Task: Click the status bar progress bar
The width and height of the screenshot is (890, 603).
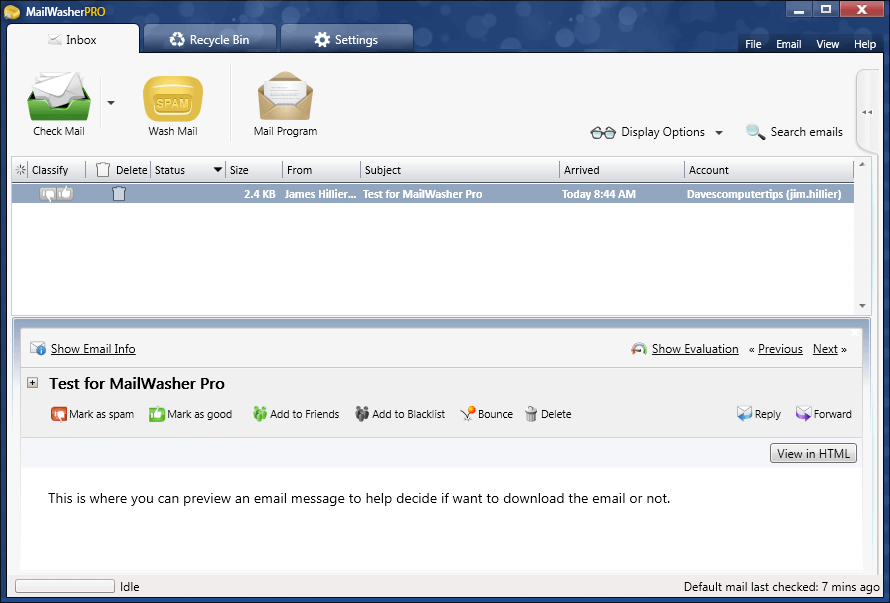Action: tap(65, 586)
